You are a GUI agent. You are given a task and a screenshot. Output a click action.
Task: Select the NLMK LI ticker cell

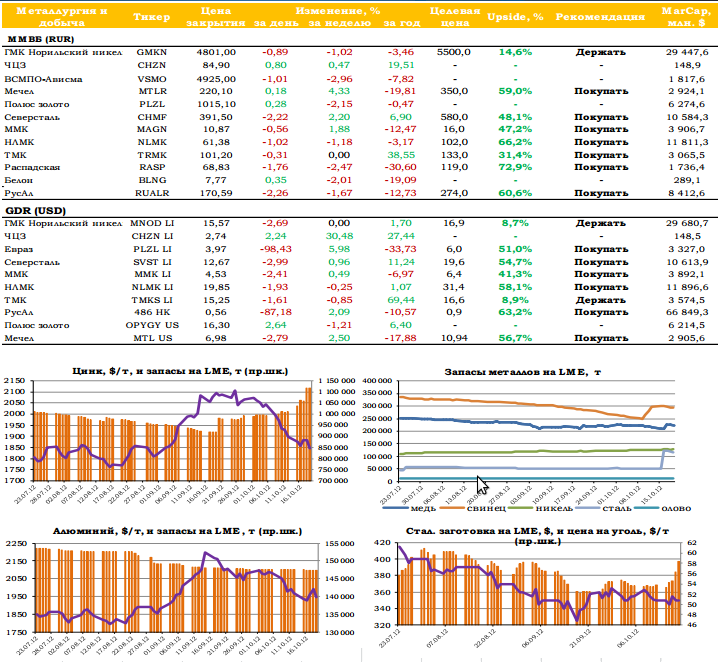[152, 287]
